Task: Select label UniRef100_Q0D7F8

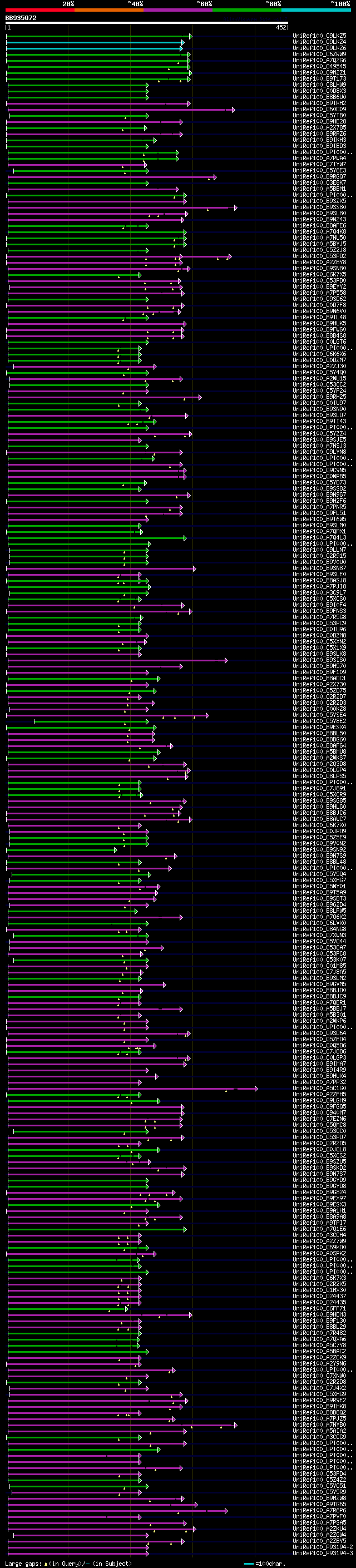Action: coord(319,305)
